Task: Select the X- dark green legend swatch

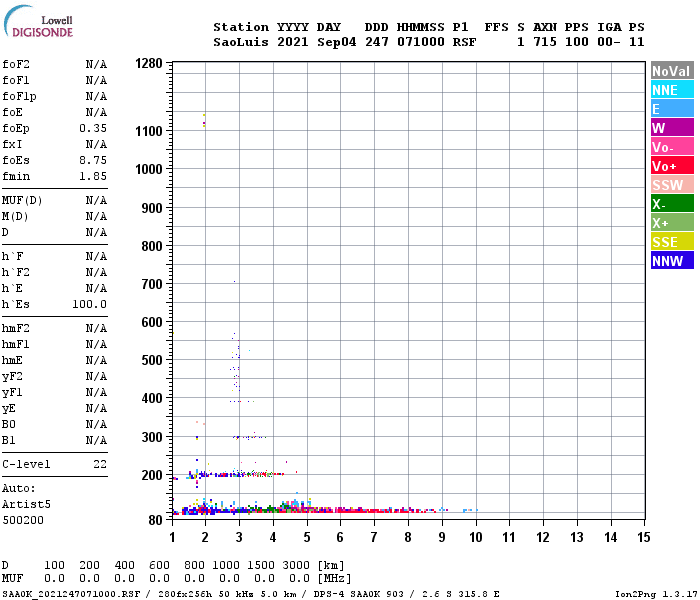Action: point(672,204)
